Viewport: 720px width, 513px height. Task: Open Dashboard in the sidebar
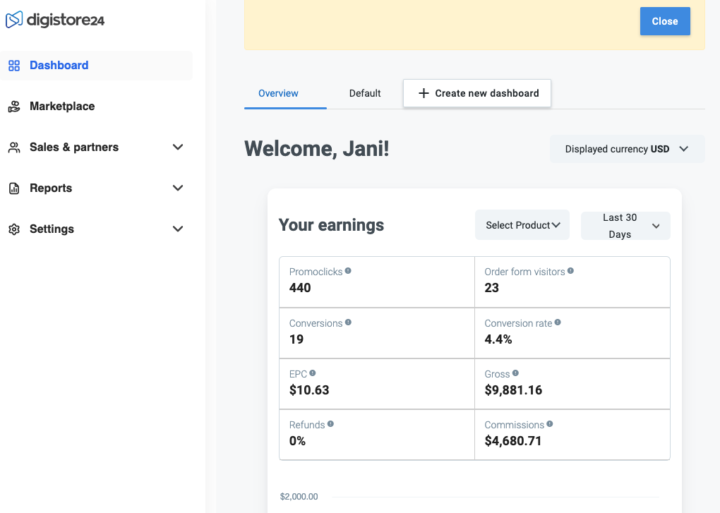96,66
